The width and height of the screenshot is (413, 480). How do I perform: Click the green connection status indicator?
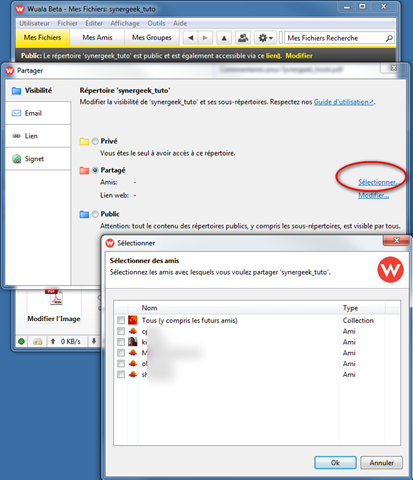21,341
